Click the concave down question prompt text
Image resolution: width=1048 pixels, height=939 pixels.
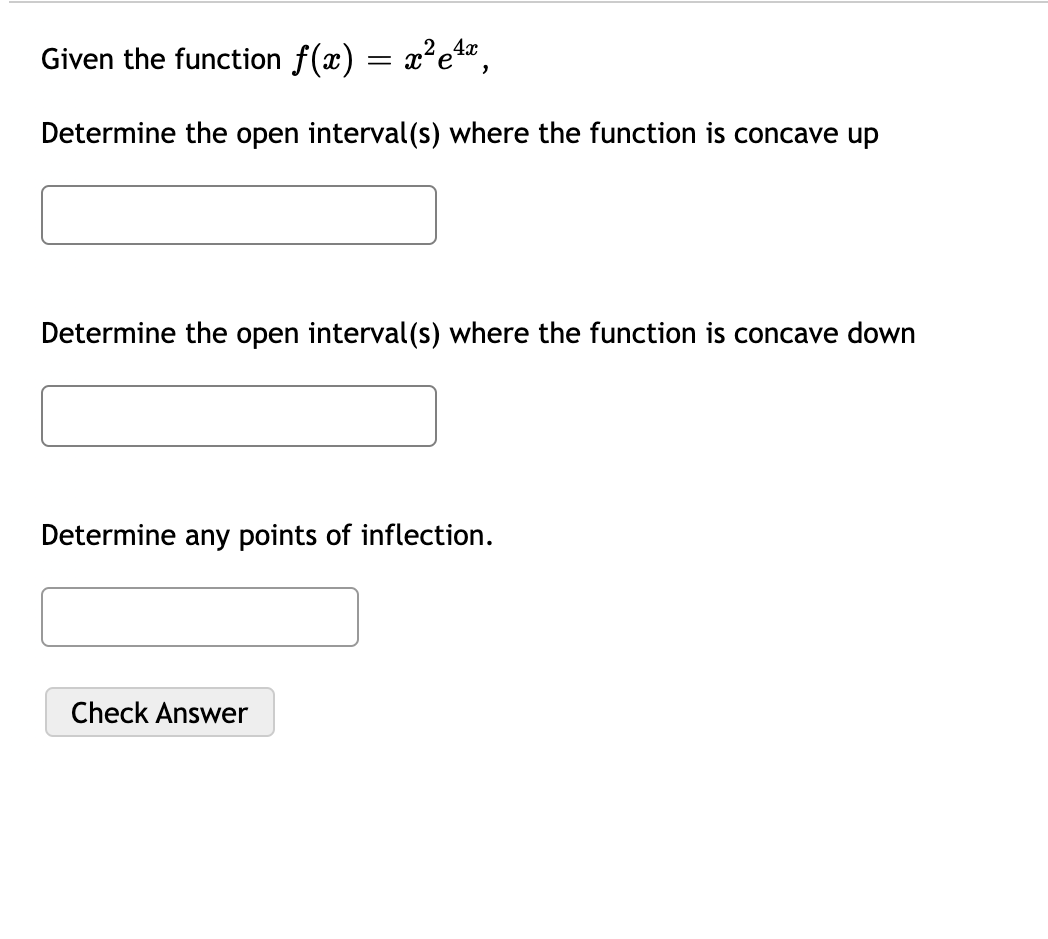(477, 333)
